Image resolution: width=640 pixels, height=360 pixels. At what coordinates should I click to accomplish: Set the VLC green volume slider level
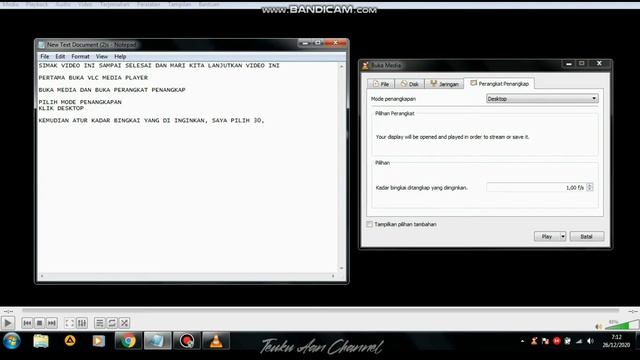point(622,325)
